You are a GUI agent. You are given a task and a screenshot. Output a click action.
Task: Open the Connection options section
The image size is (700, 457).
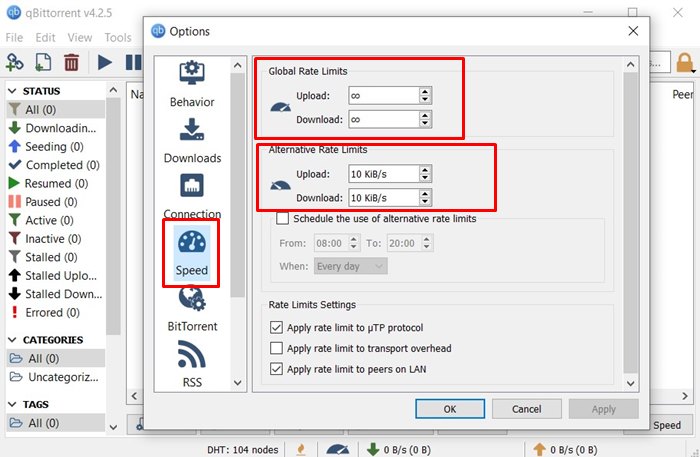coord(192,196)
